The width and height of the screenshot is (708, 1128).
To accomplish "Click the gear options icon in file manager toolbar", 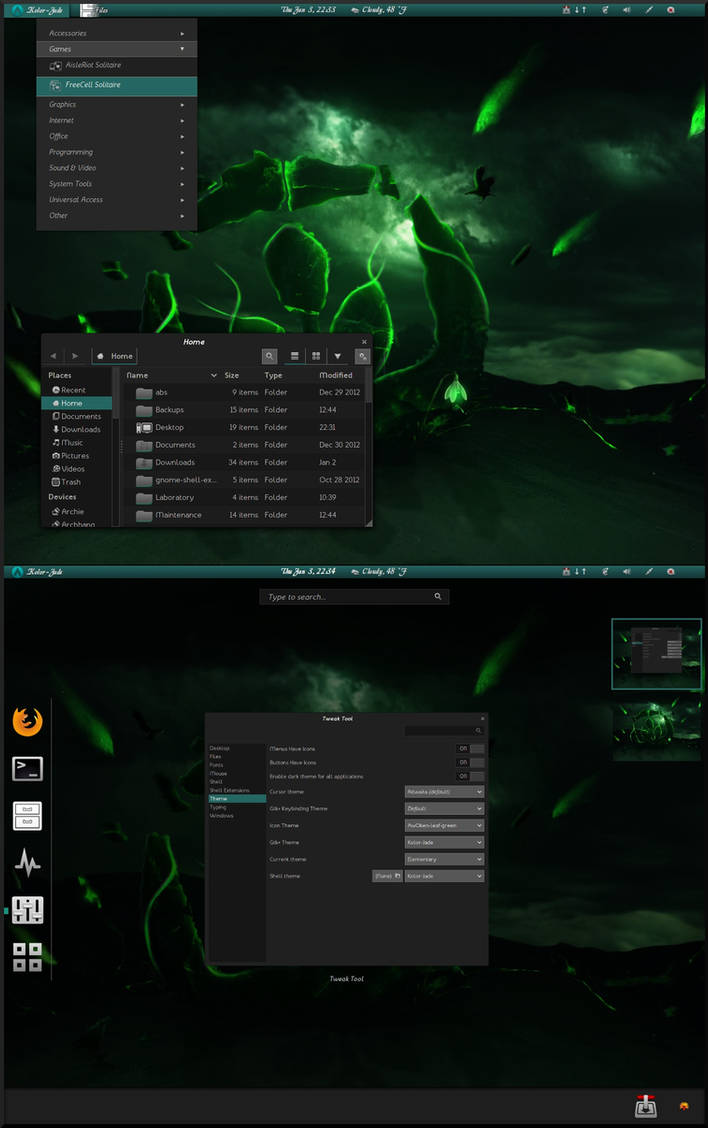I will pos(363,356).
